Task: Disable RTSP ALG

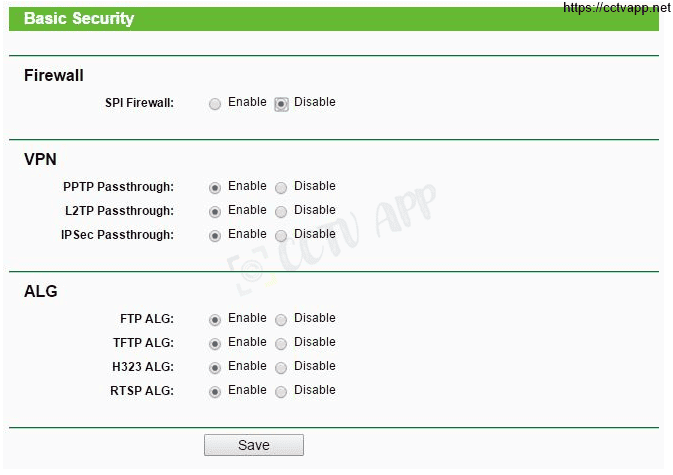Action: pos(281,391)
